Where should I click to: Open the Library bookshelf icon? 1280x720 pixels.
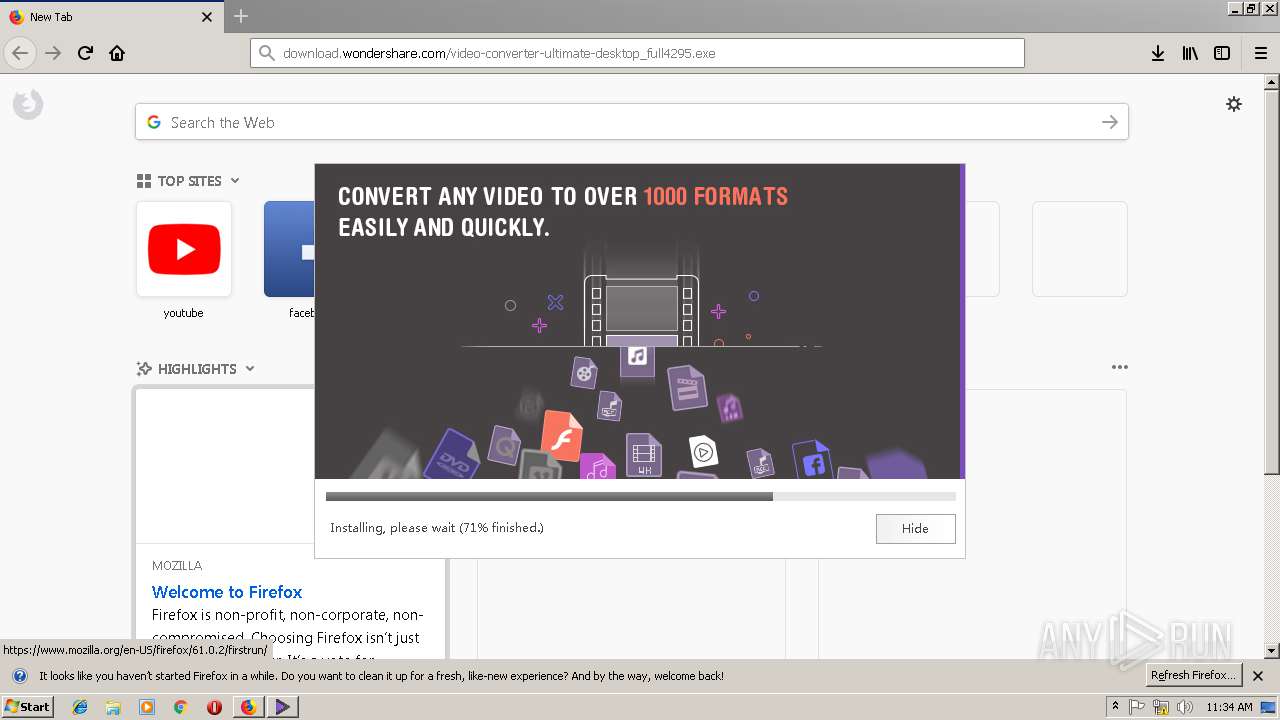[x=1190, y=53]
